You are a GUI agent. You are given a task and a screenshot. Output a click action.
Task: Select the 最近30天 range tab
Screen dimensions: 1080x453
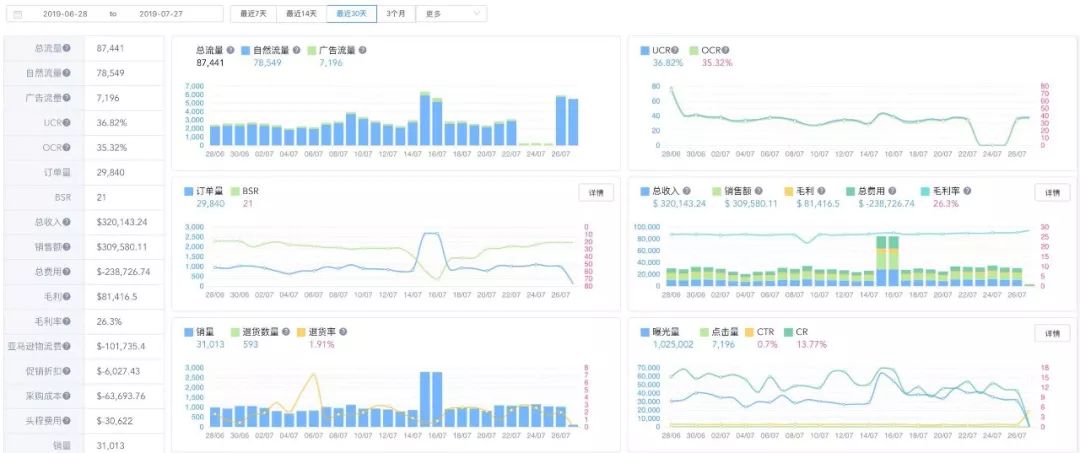(352, 14)
